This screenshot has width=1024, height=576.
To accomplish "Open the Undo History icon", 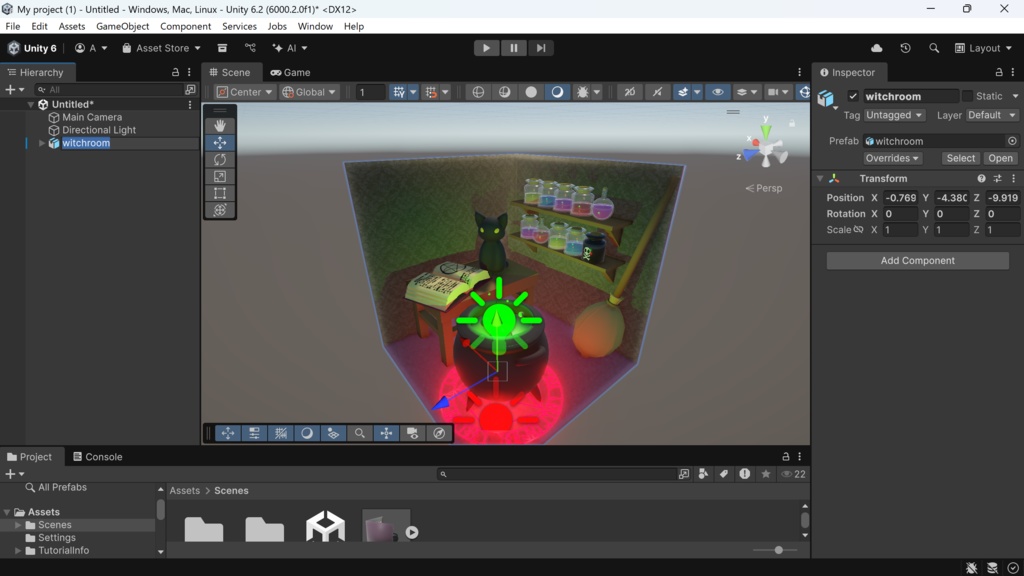I will [905, 48].
